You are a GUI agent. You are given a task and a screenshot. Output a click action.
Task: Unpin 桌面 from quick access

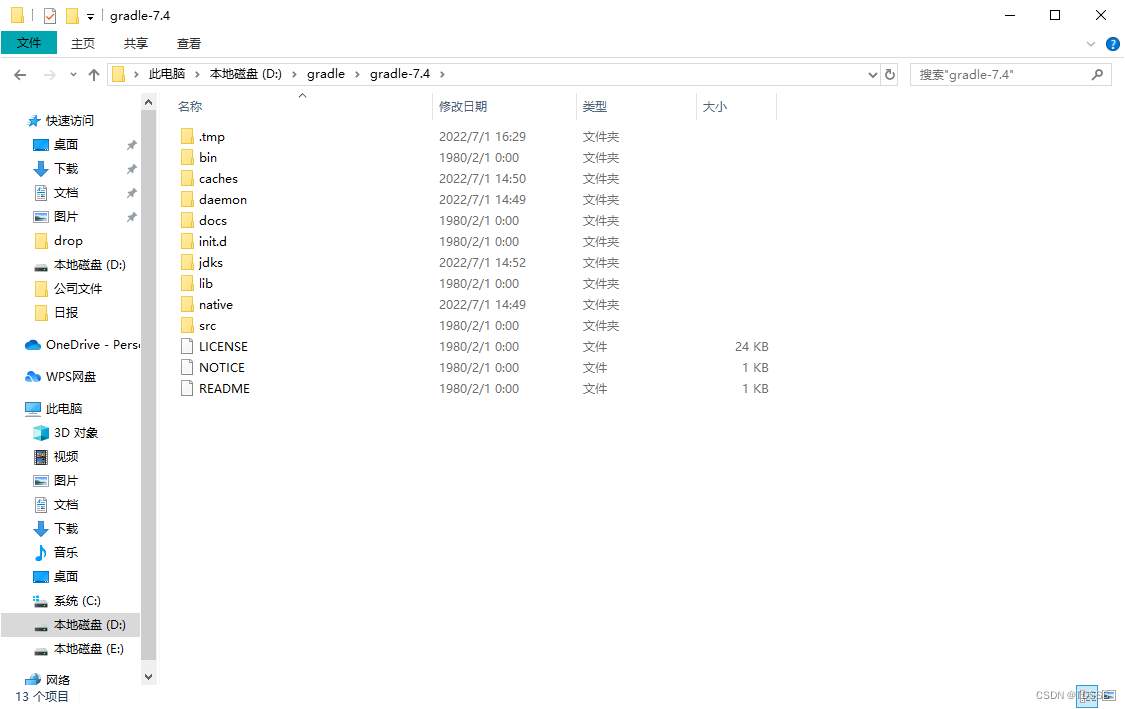[x=131, y=144]
